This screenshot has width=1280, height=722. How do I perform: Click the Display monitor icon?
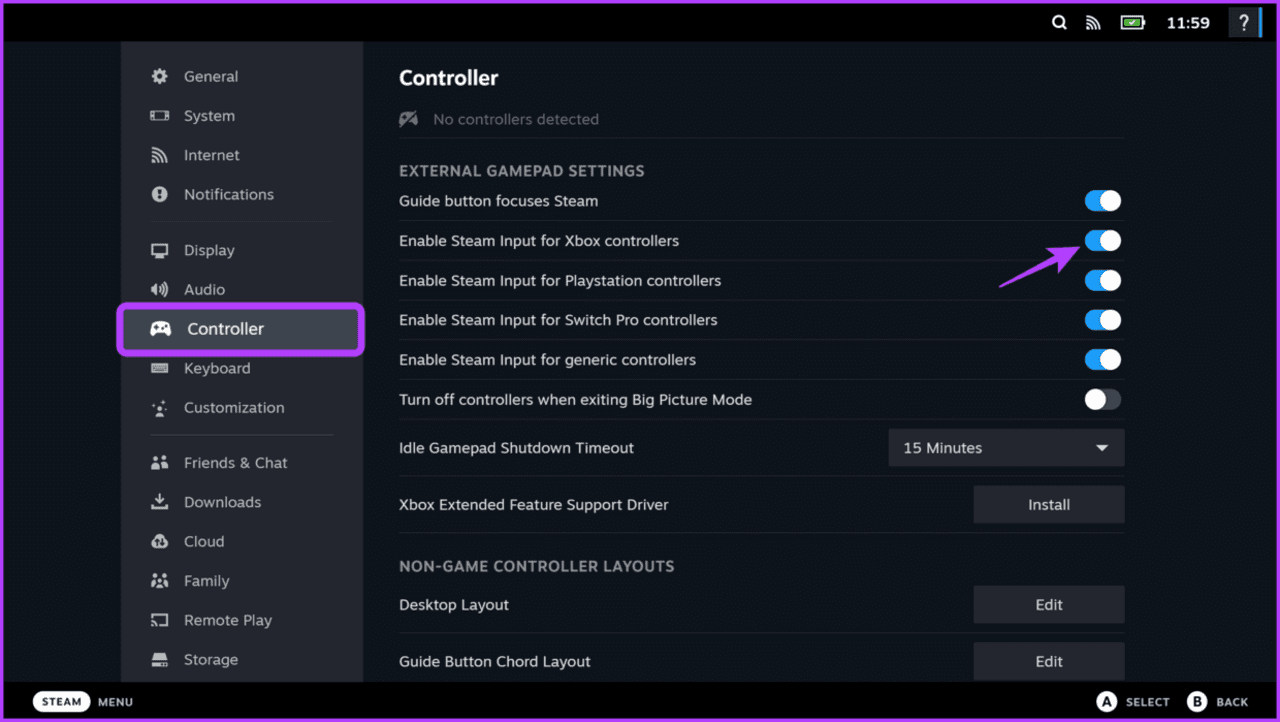[159, 250]
